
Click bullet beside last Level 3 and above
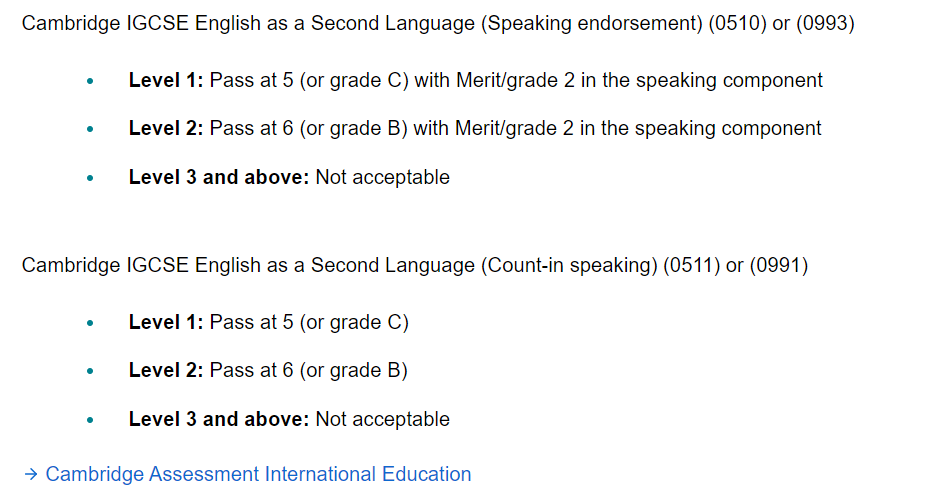pos(90,420)
